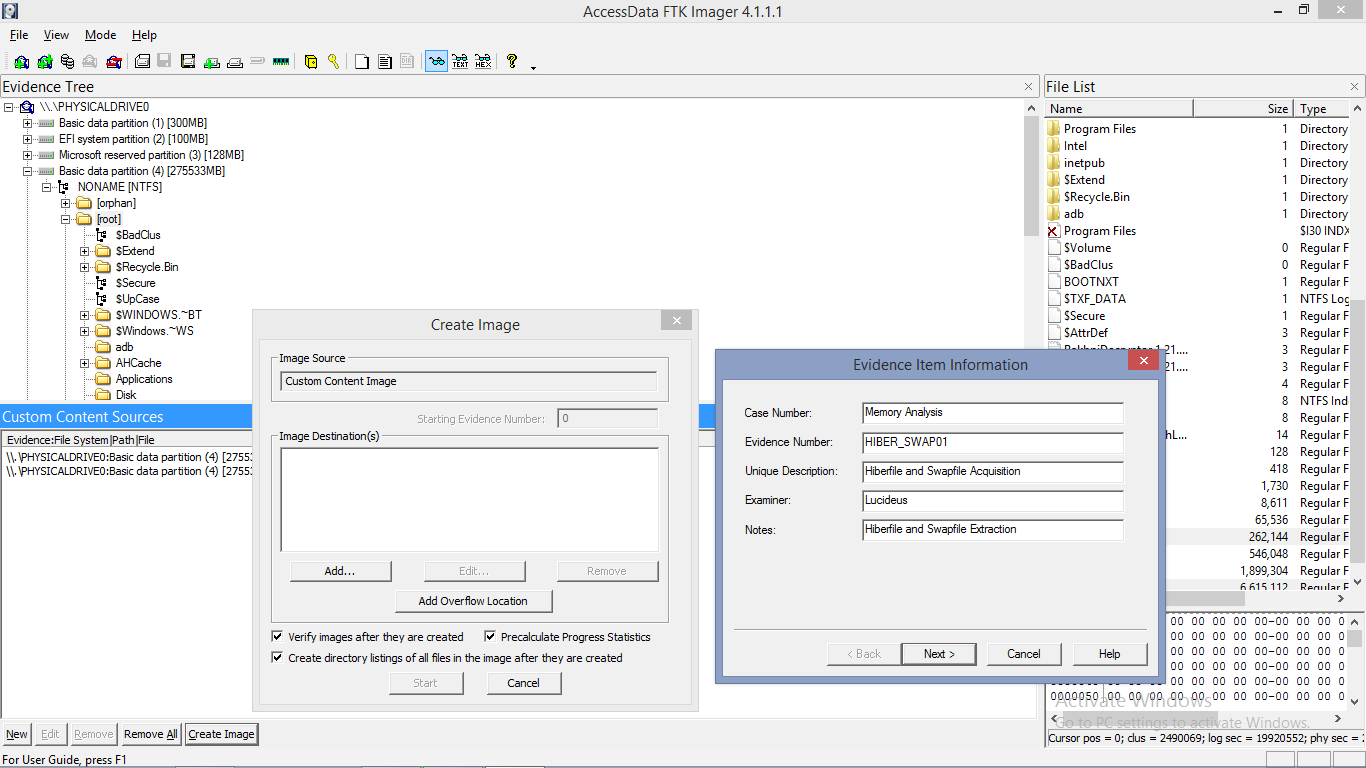Click the Case Number input field
The width and height of the screenshot is (1366, 768).
[993, 412]
